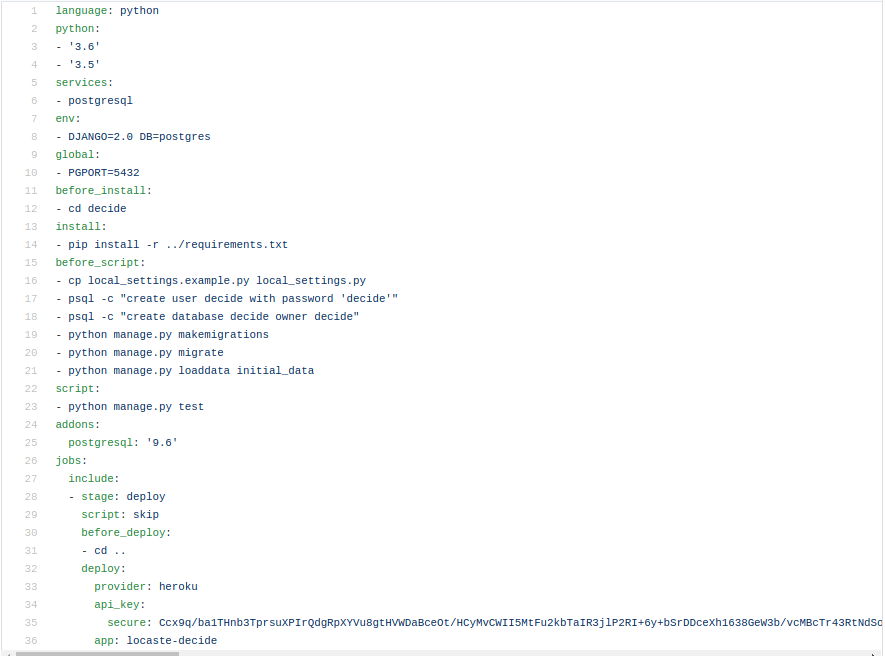Screen dimensions: 885x656
Task: Click the 'env:' key
Action: click(68, 119)
